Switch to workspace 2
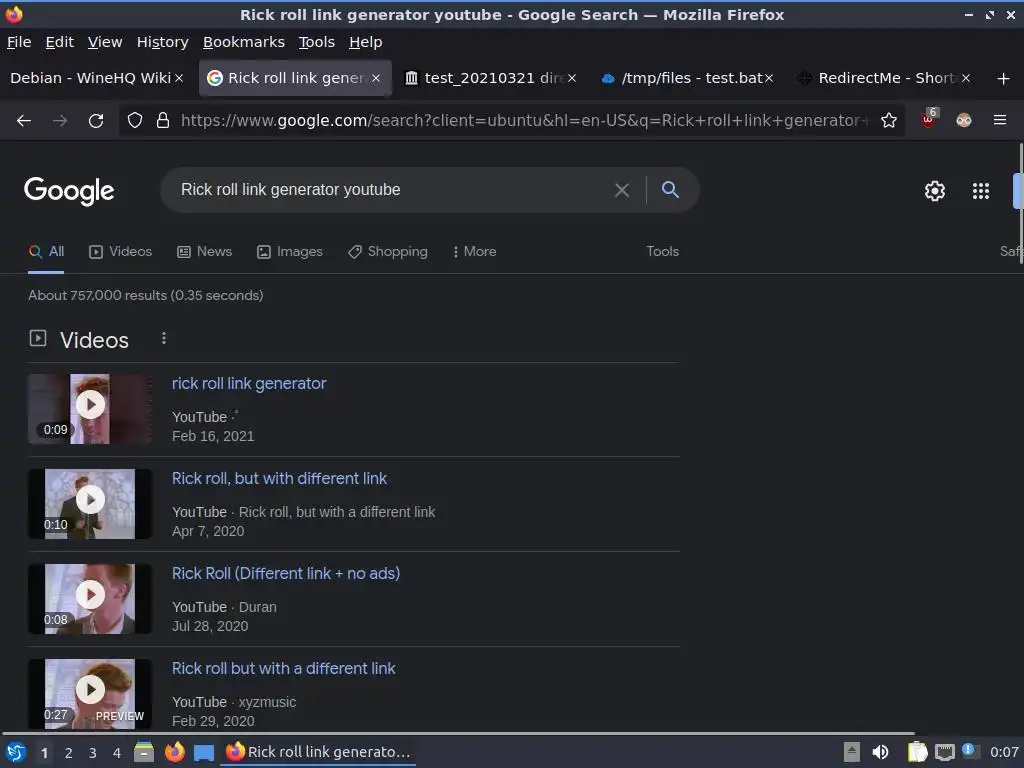Image resolution: width=1024 pixels, height=768 pixels. tap(69, 753)
